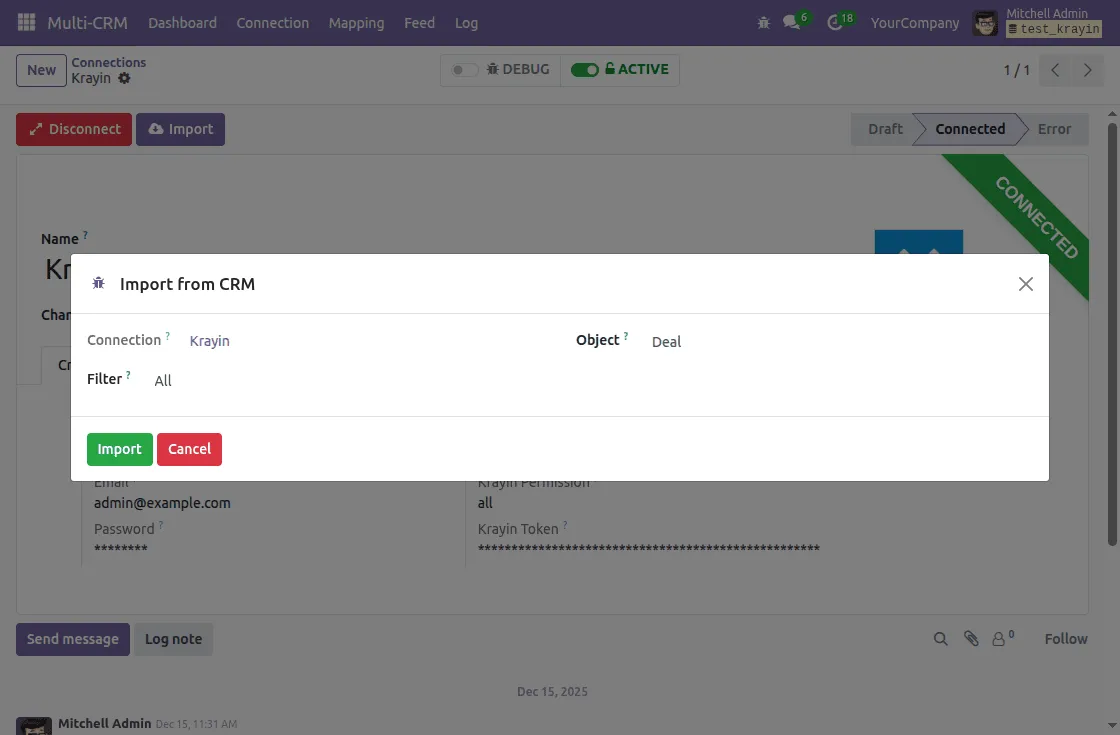This screenshot has width=1120, height=735.
Task: Select the Draft status stage
Action: point(885,129)
